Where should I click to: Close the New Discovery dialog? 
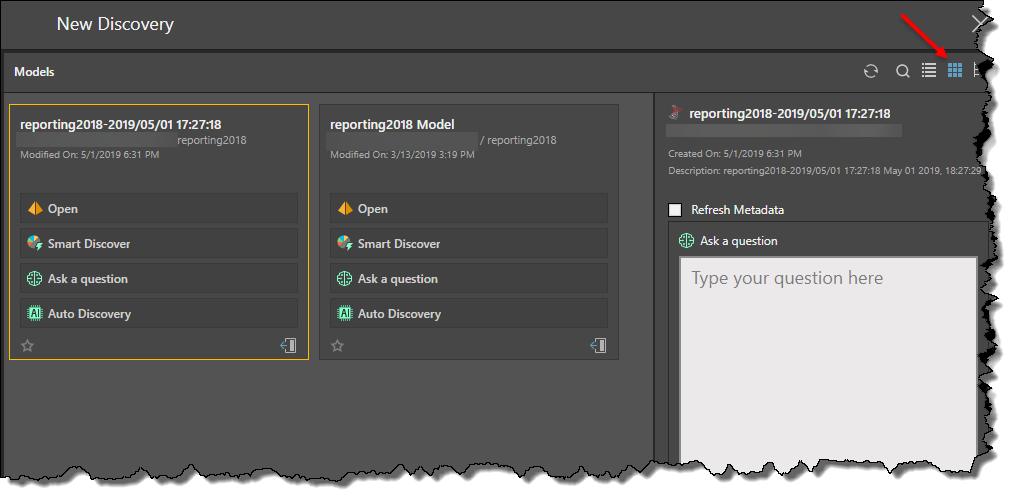(979, 24)
